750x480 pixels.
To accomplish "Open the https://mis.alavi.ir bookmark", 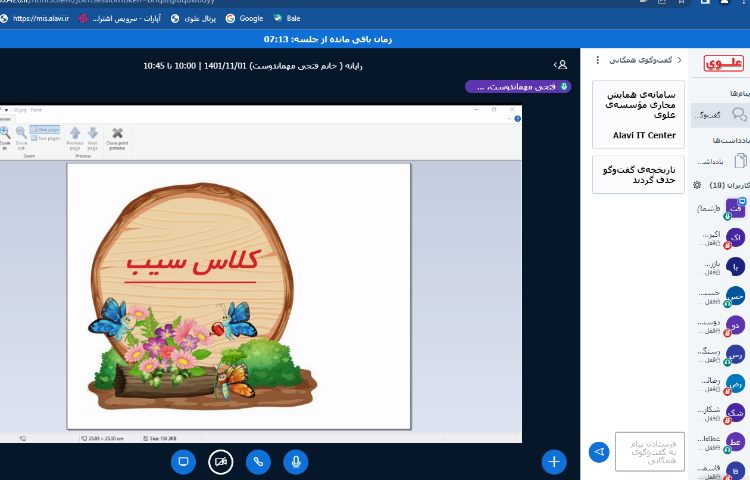I will pyautogui.click(x=34, y=18).
